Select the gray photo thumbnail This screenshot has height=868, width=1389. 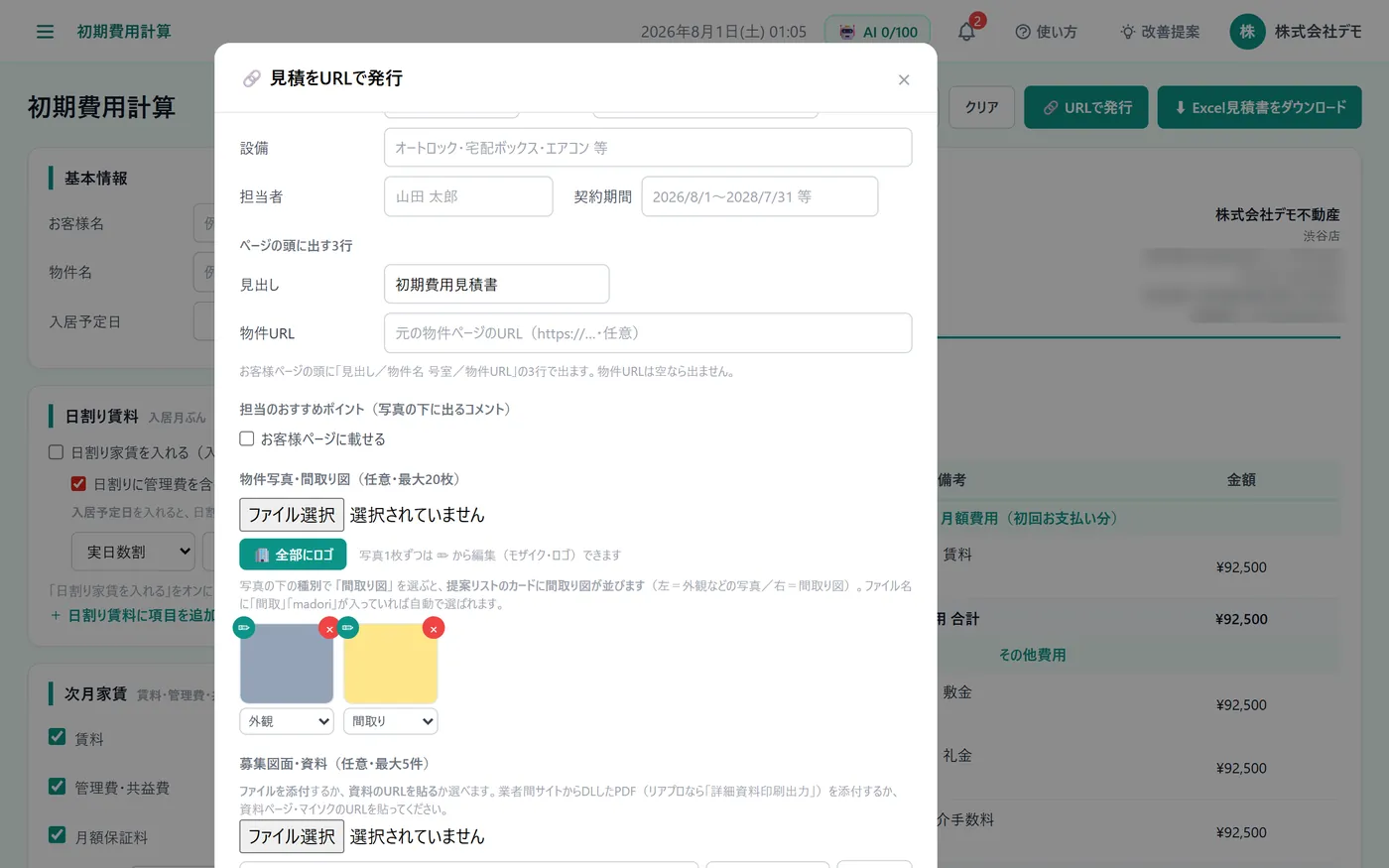[287, 664]
